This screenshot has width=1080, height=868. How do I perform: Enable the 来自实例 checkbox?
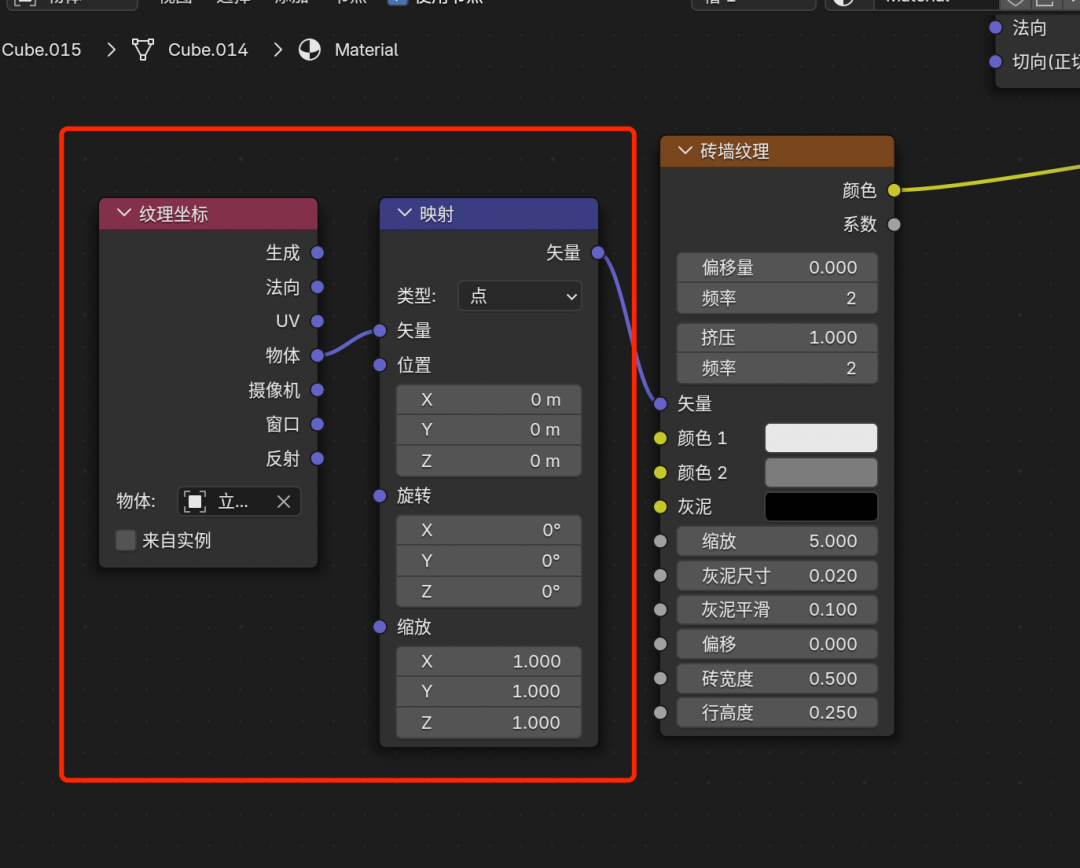click(126, 541)
